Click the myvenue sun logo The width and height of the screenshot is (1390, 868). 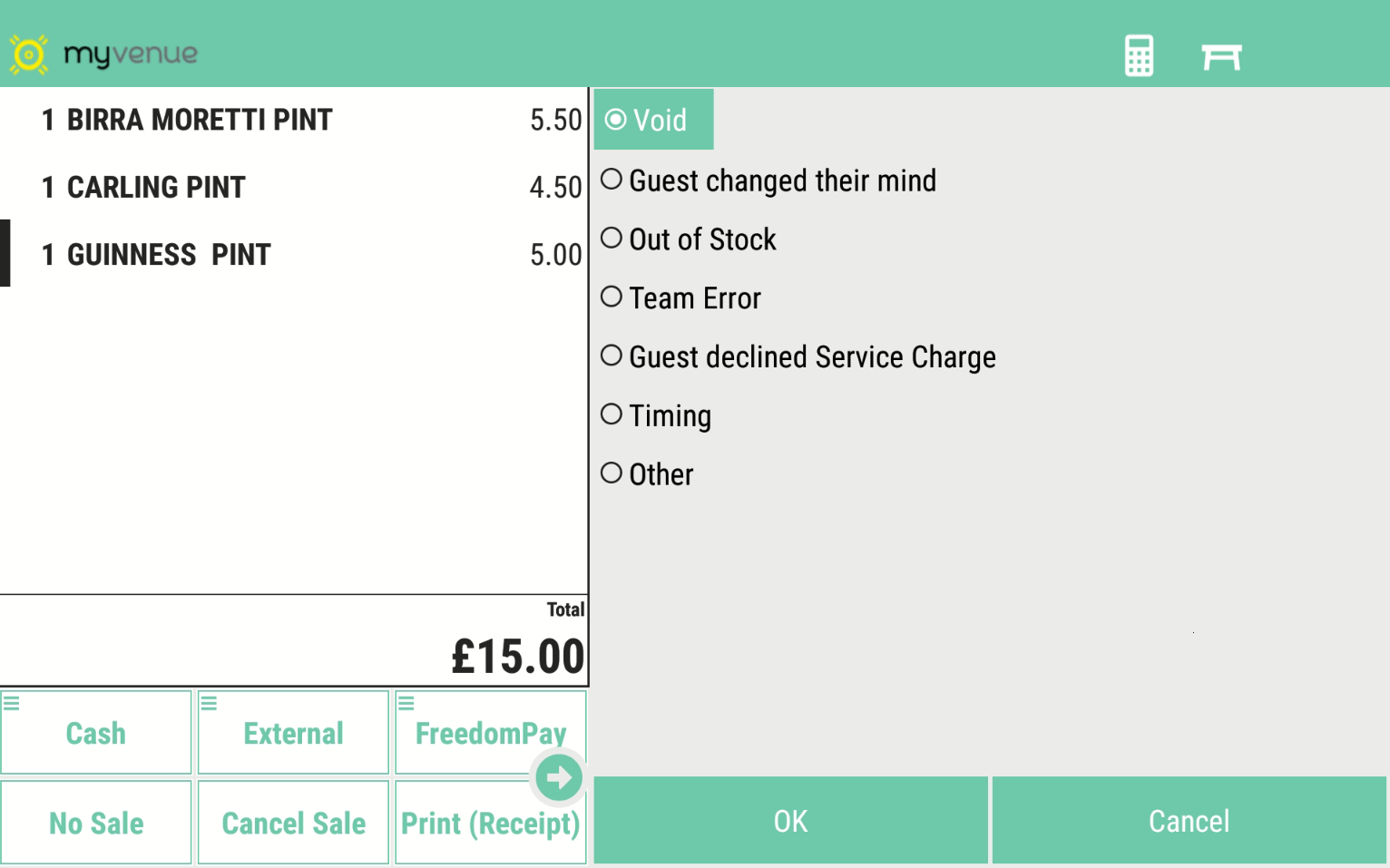(28, 54)
